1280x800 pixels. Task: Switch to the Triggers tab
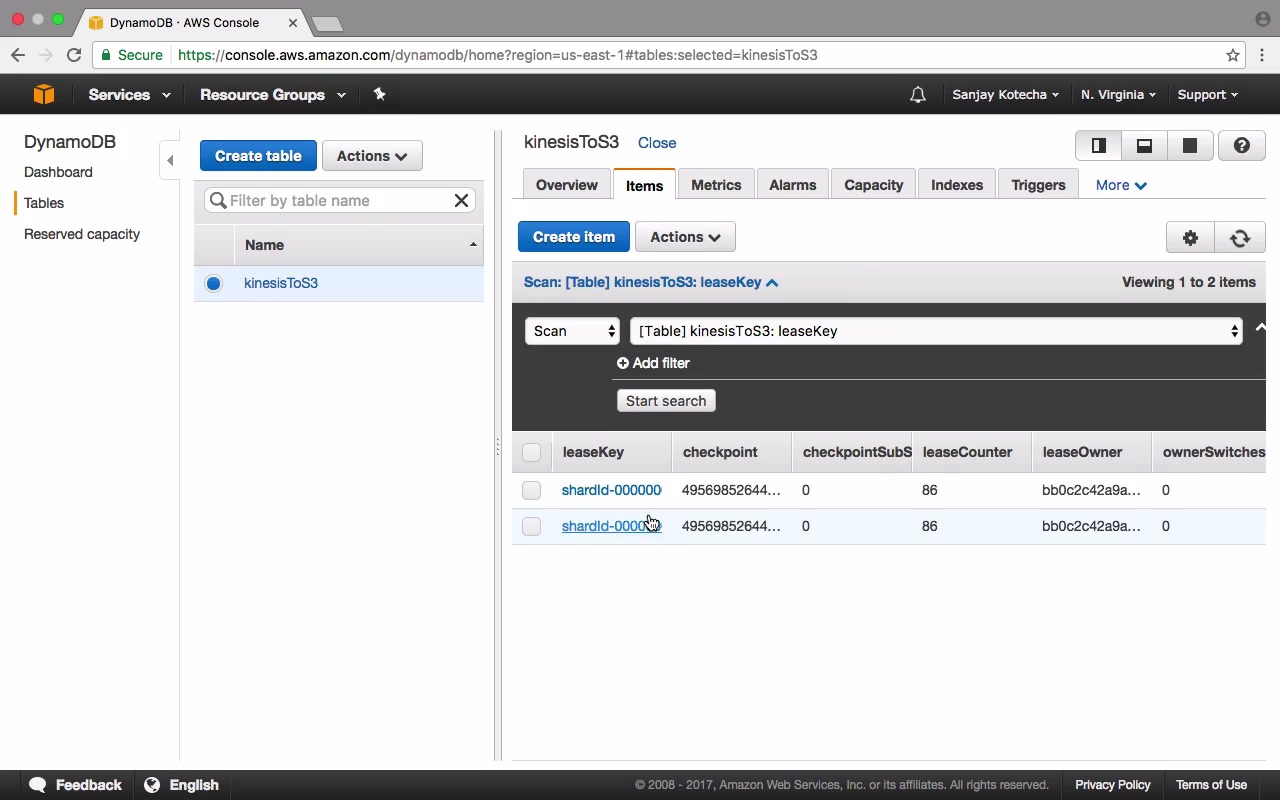coord(1038,185)
